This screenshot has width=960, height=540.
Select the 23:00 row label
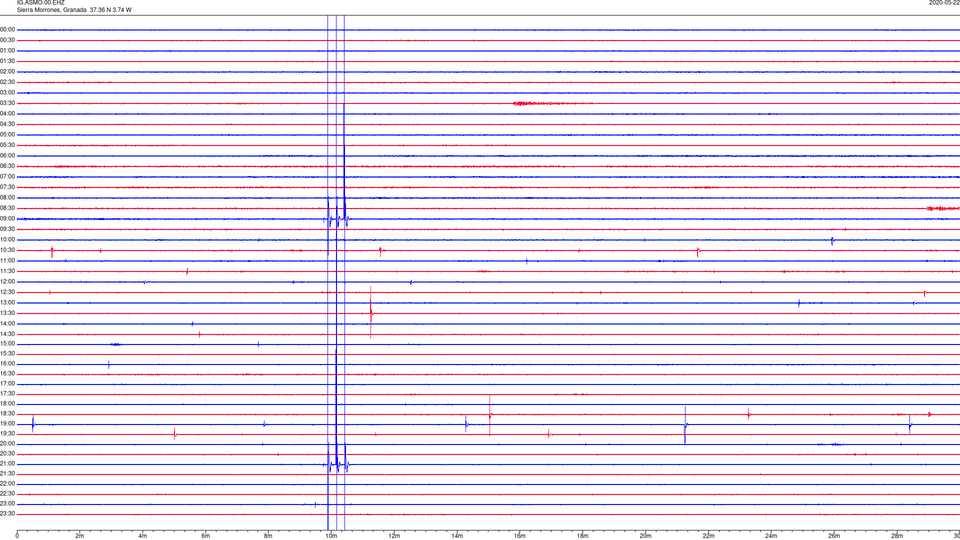[x=7, y=503]
